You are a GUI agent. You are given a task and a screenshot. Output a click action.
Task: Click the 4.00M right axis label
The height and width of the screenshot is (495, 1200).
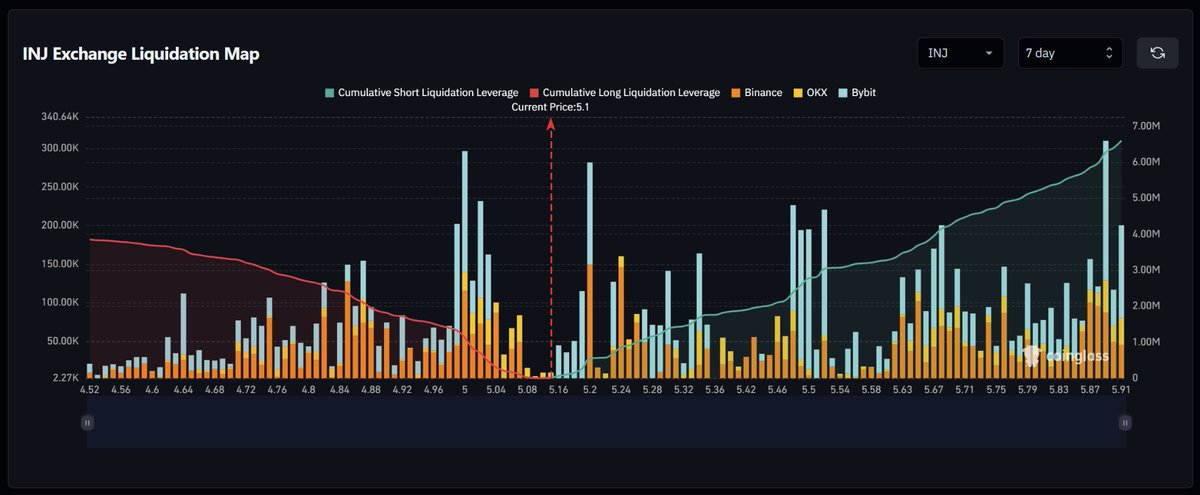coord(1146,234)
